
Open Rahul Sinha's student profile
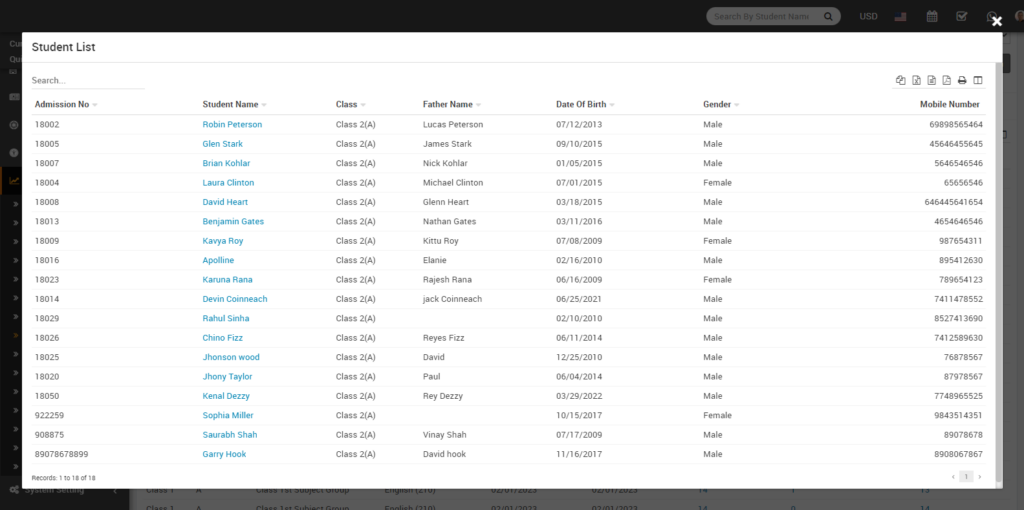pyautogui.click(x=226, y=319)
